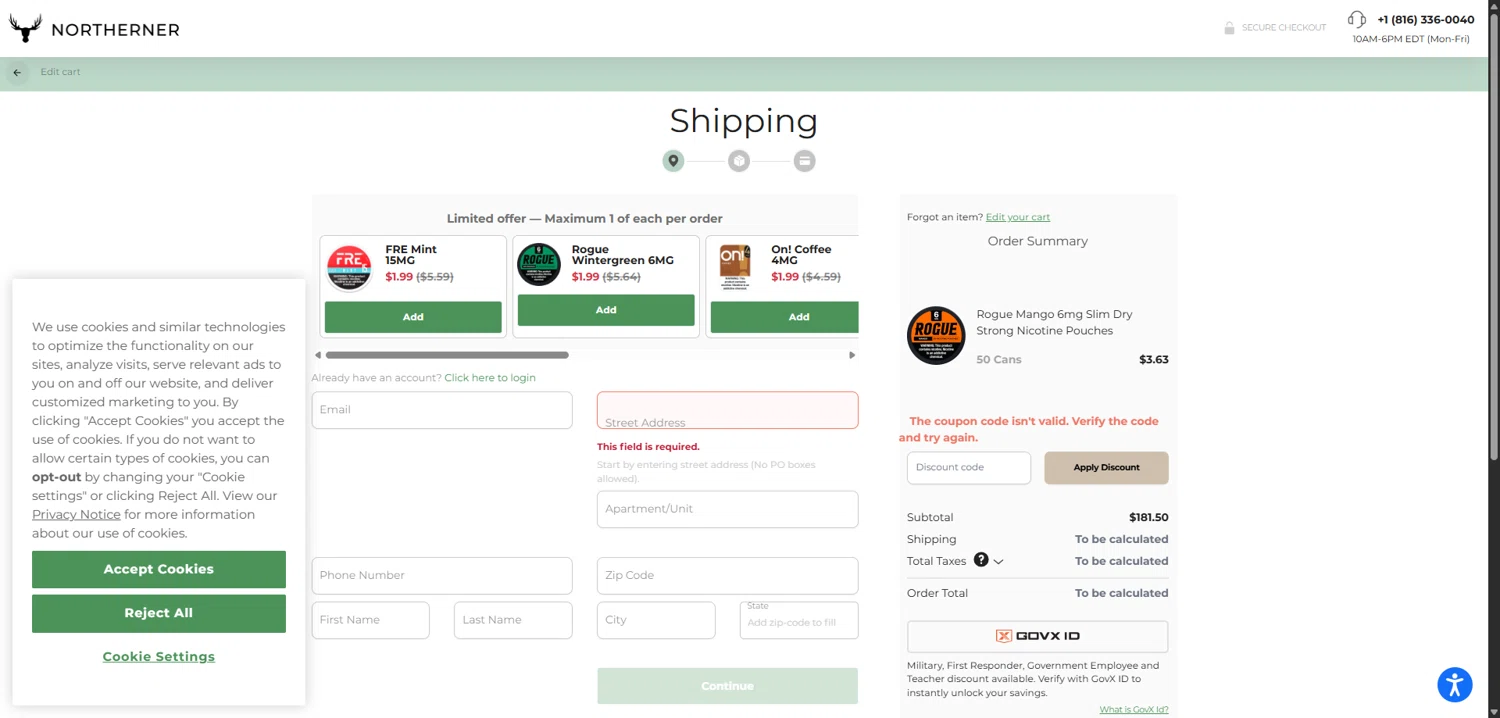Click the back arrow beside Edit cart
Image resolution: width=1500 pixels, height=718 pixels.
(17, 73)
